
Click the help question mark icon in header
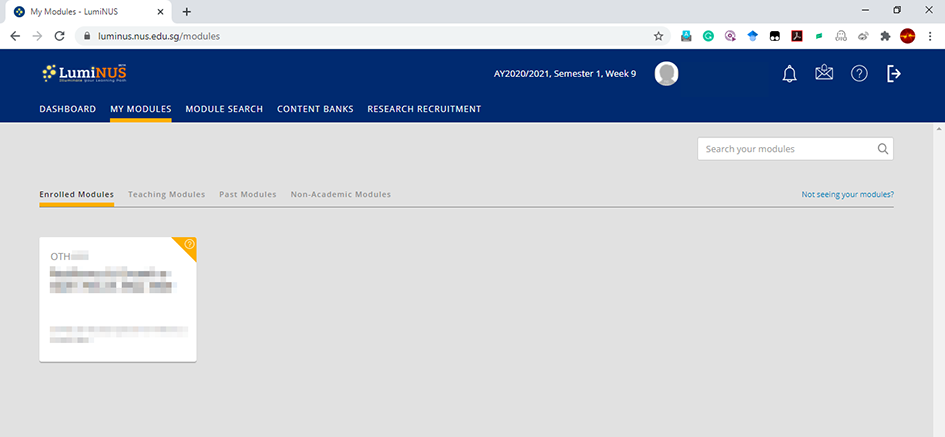tap(859, 74)
